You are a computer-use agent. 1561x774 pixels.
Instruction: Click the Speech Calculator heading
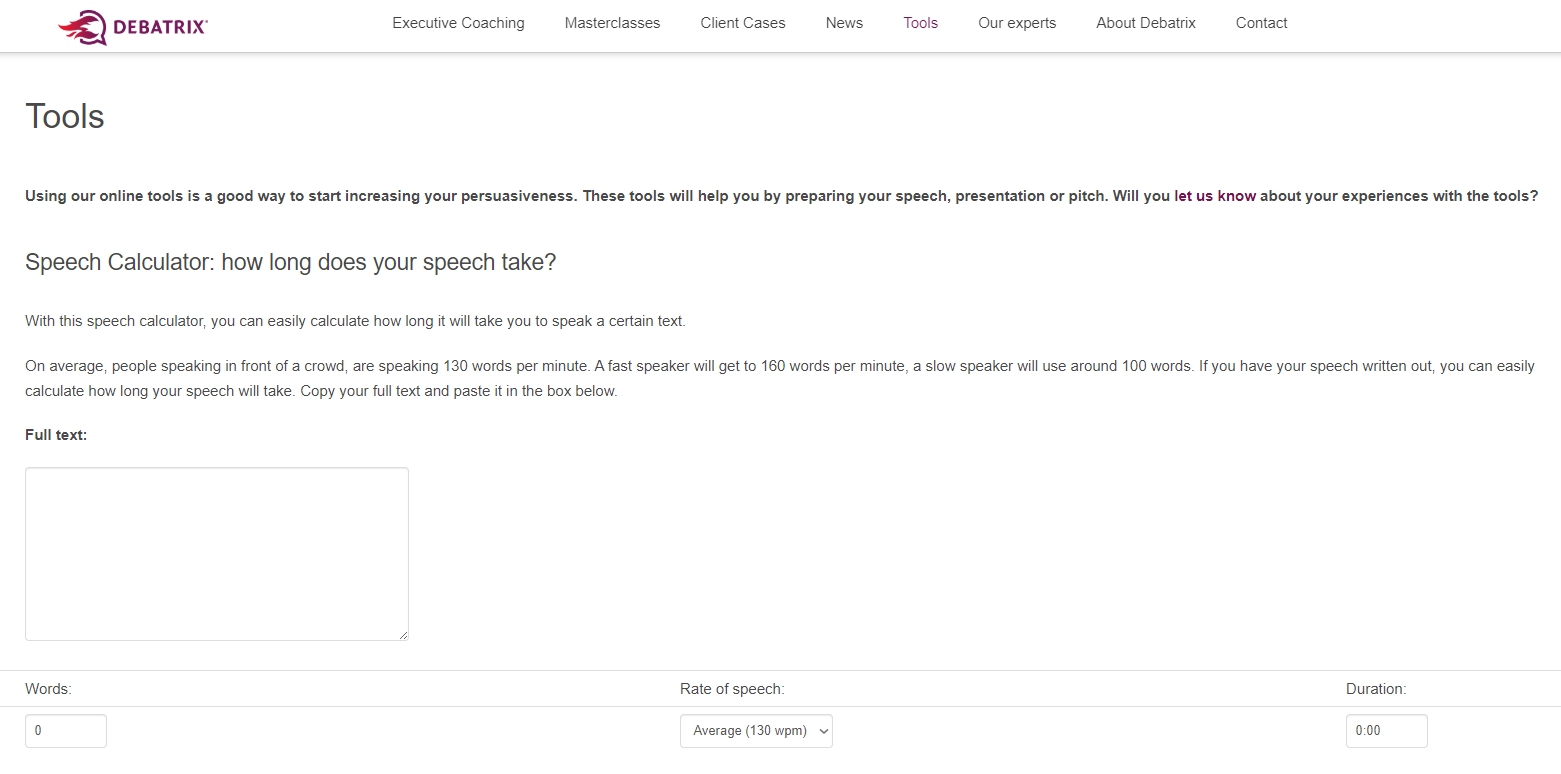coord(290,262)
